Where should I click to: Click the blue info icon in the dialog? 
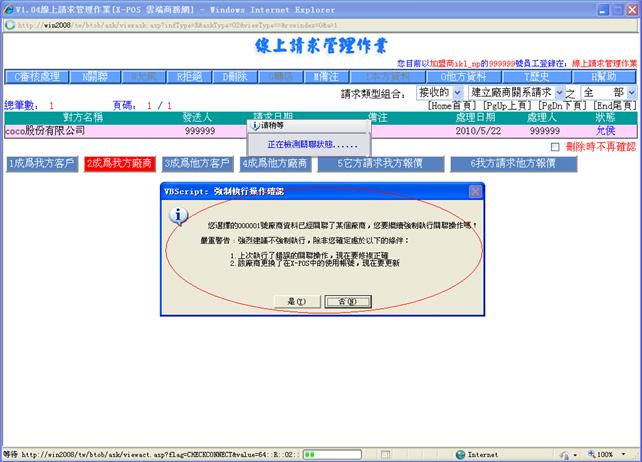178,215
